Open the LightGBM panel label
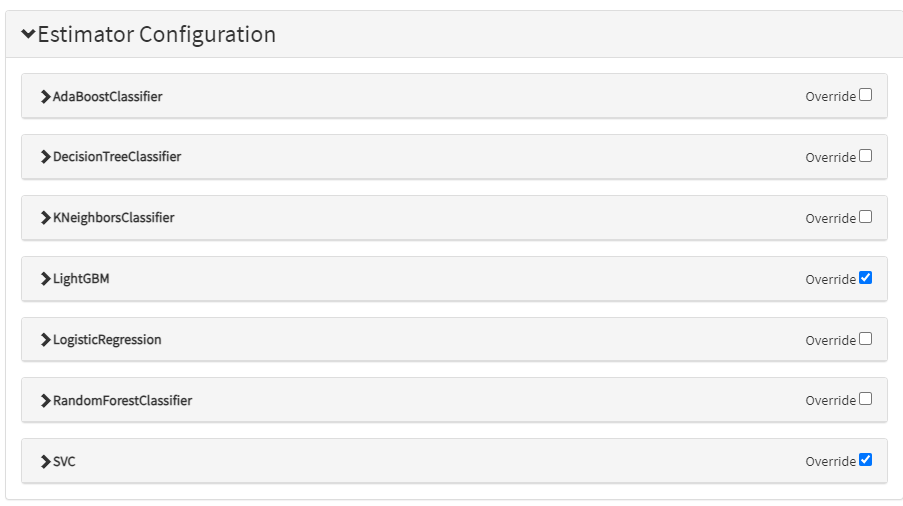 pos(81,279)
